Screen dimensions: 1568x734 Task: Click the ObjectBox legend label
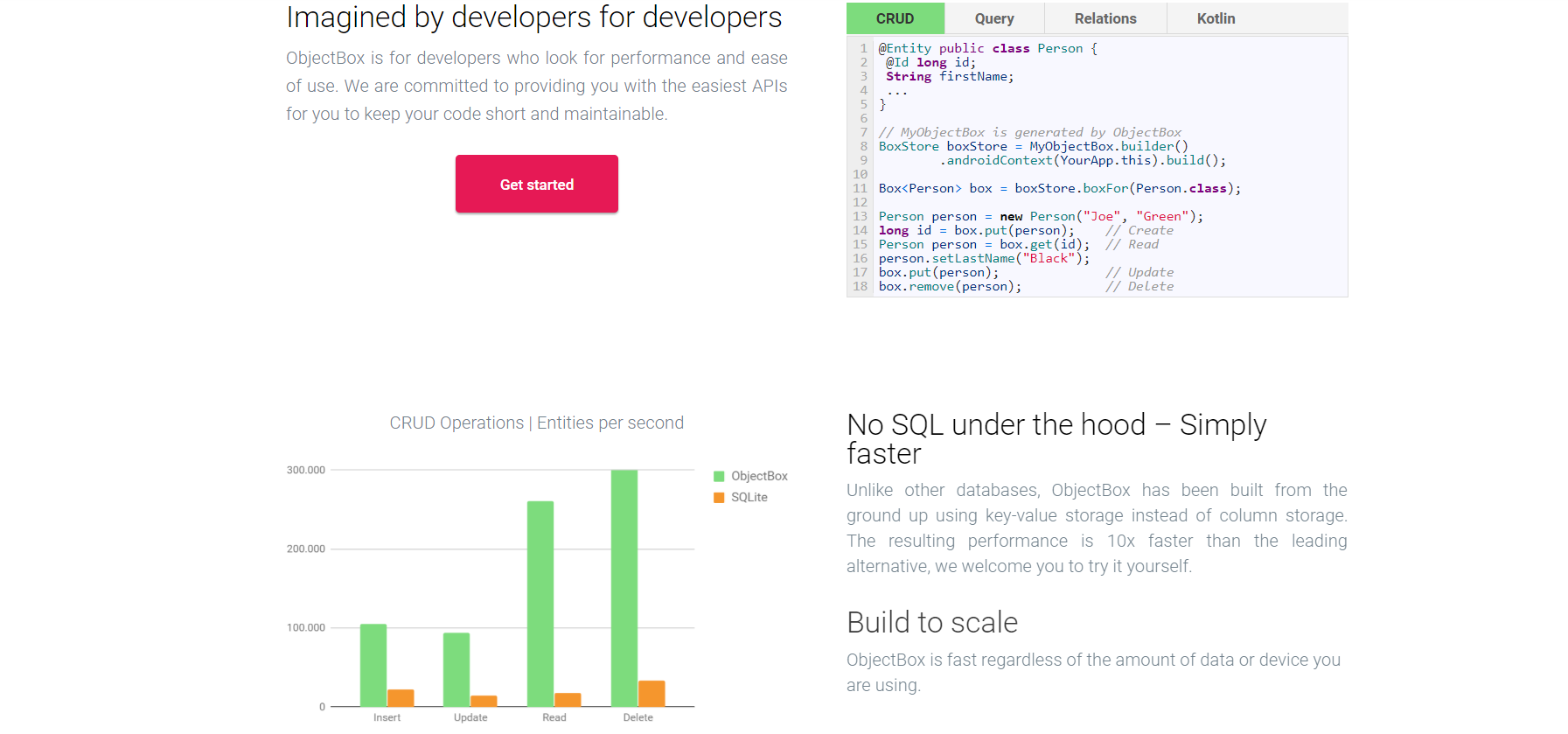pyautogui.click(x=759, y=476)
